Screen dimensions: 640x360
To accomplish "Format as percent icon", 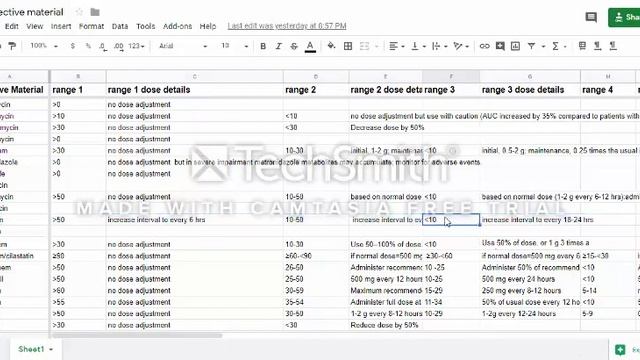I will (x=88, y=46).
